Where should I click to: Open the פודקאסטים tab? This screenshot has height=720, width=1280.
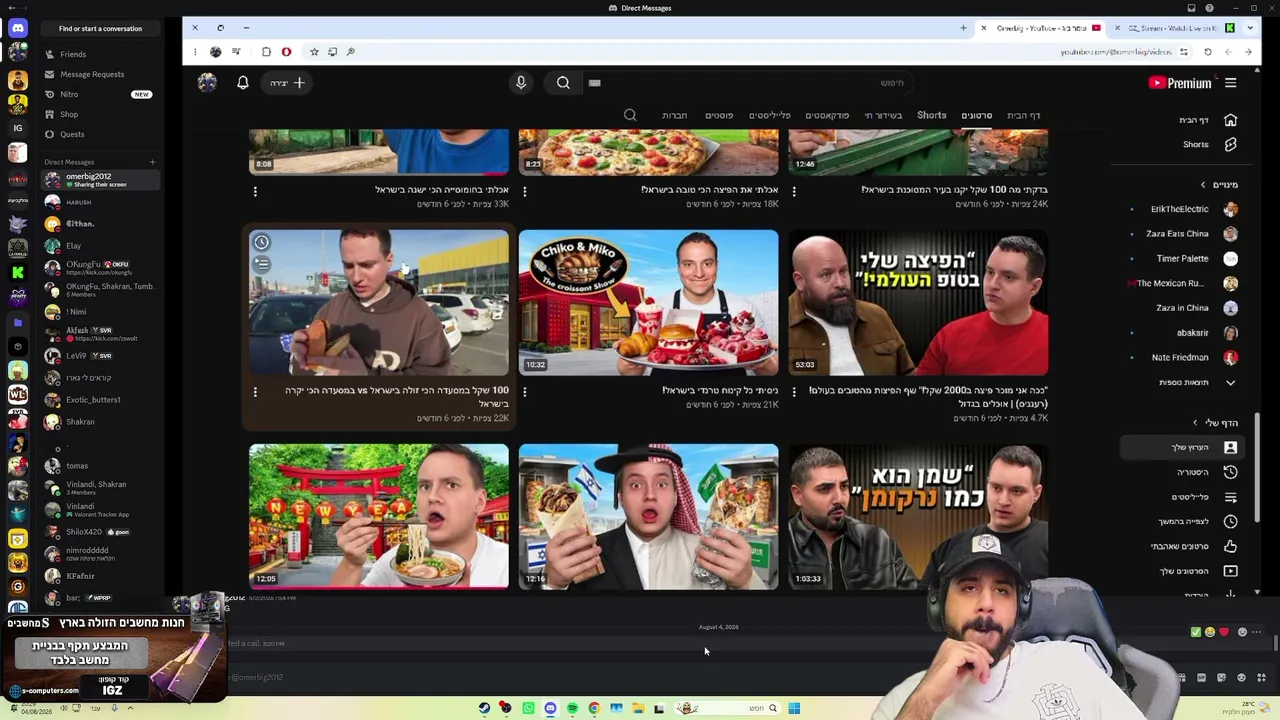(827, 115)
